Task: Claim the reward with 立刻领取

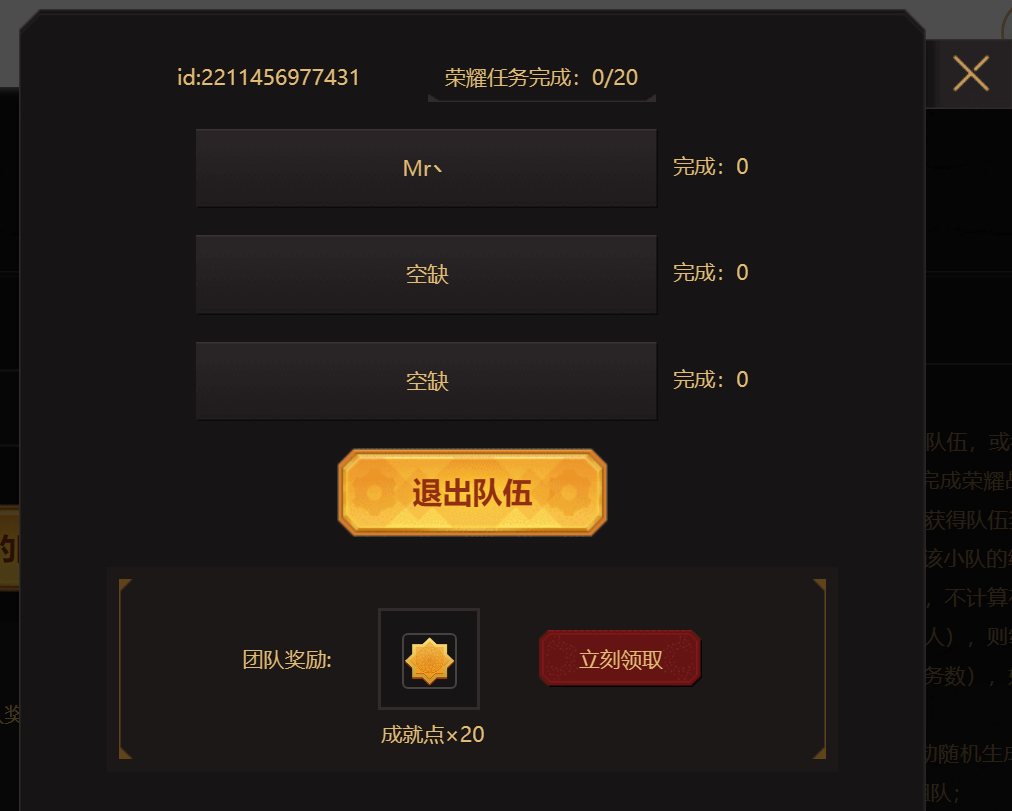Action: 620,659
